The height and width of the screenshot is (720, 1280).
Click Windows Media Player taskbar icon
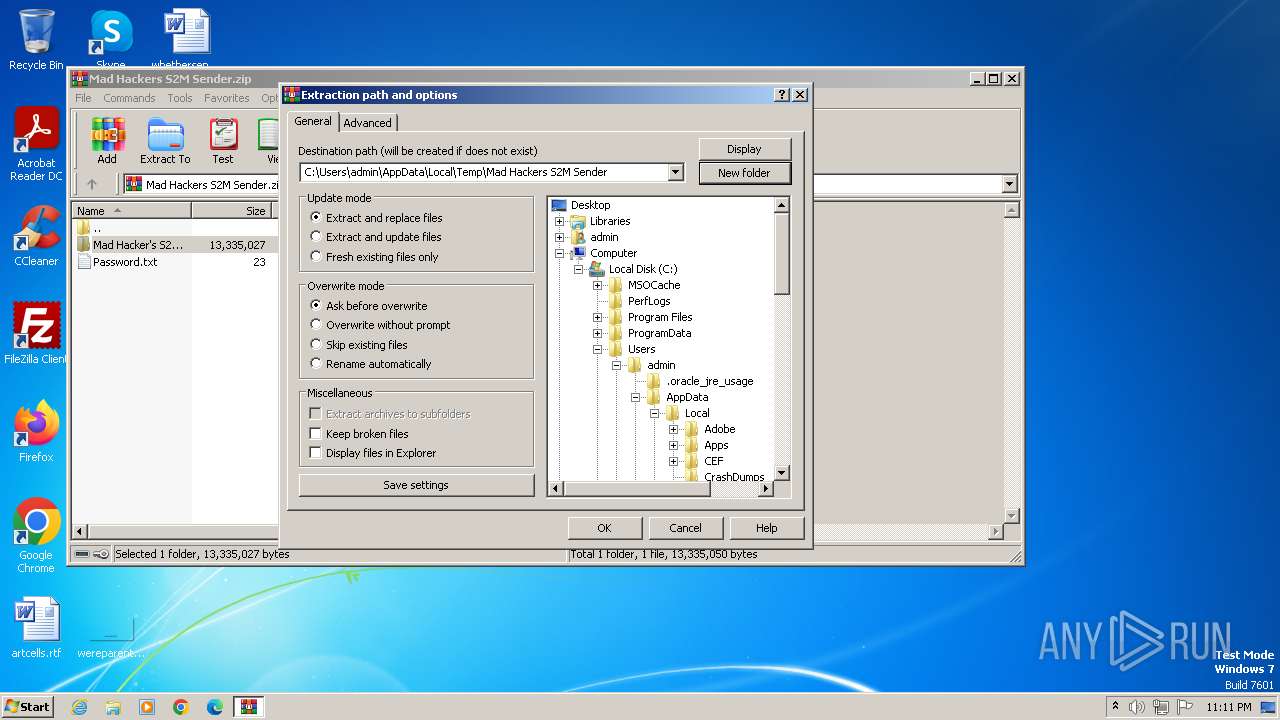pyautogui.click(x=147, y=707)
